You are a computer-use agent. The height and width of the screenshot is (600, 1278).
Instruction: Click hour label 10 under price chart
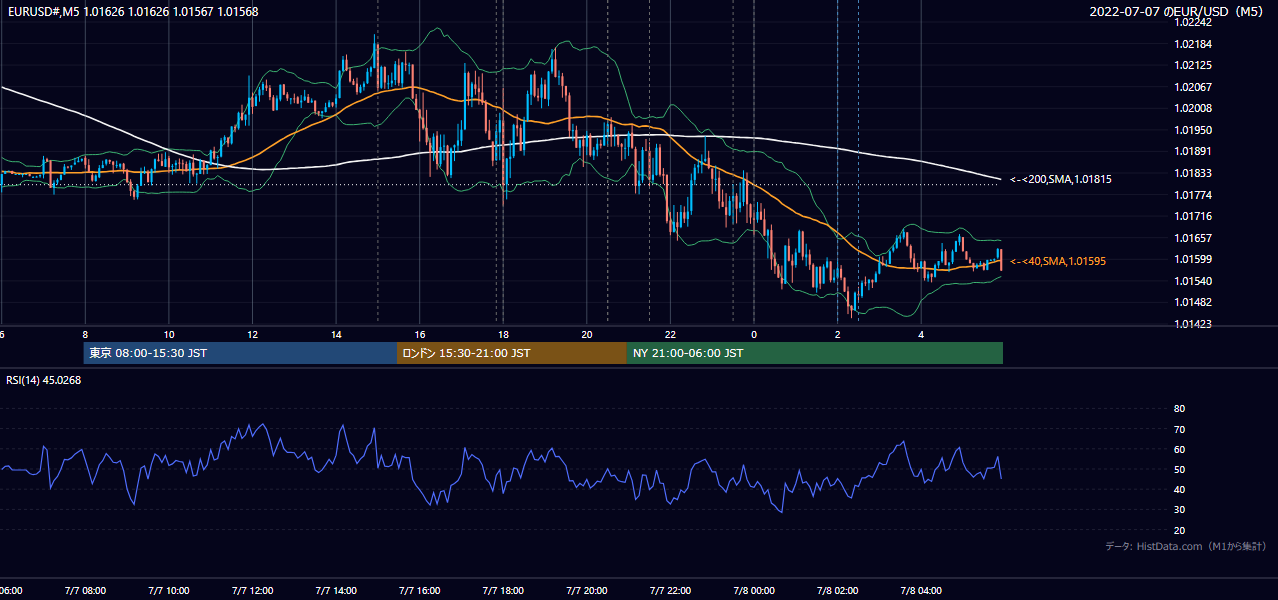169,334
